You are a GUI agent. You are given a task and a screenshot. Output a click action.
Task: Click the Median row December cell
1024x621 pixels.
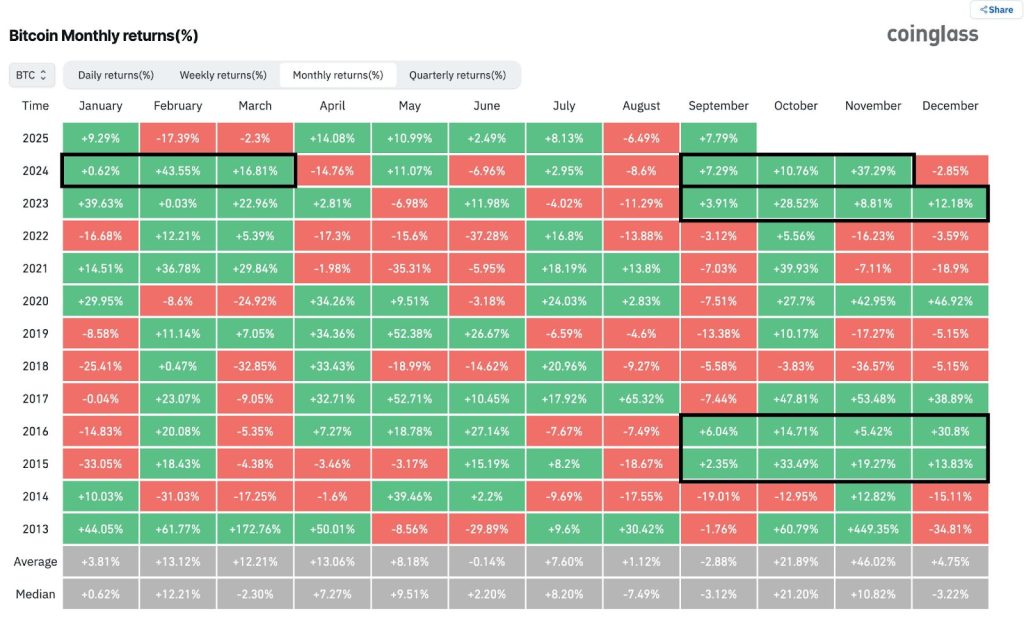[949, 593]
